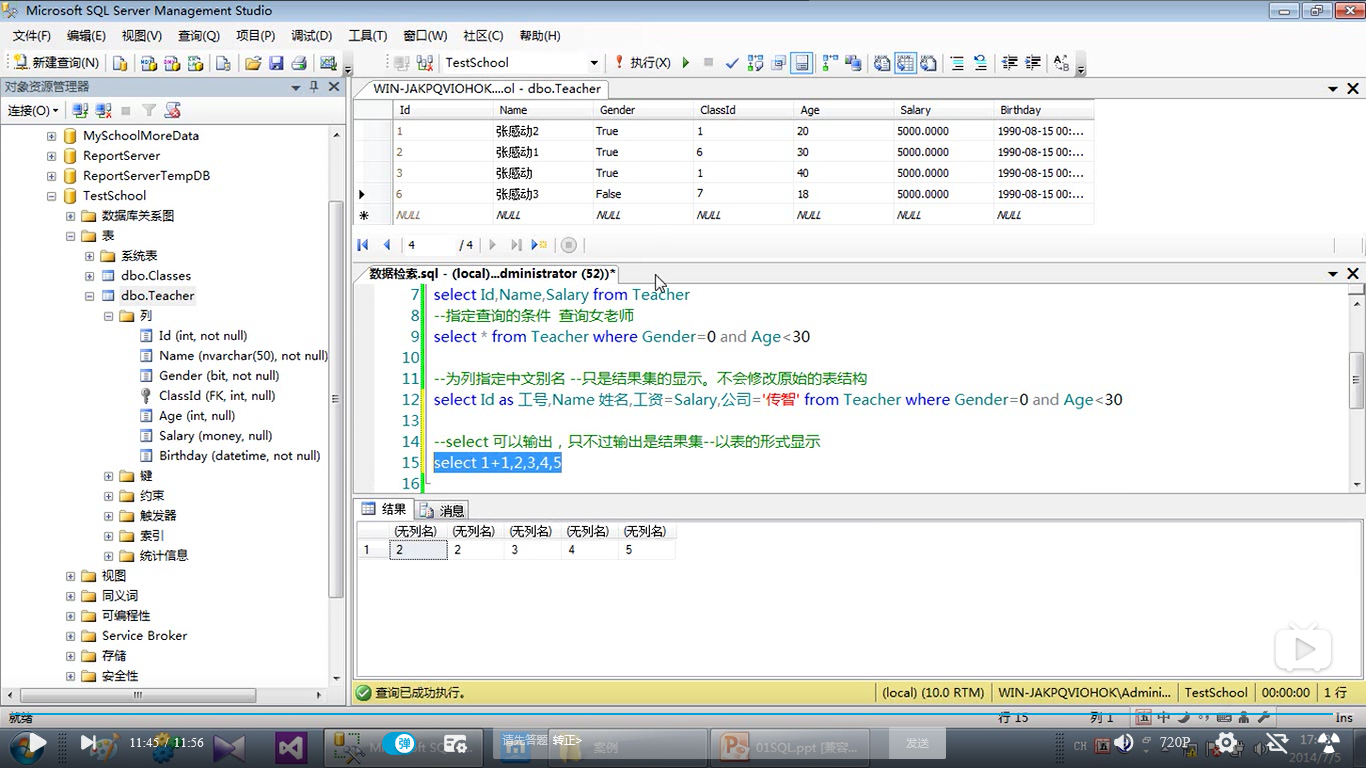Screen dimensions: 1366x768
Task: Click the Print icon in toolbar
Action: click(x=298, y=62)
